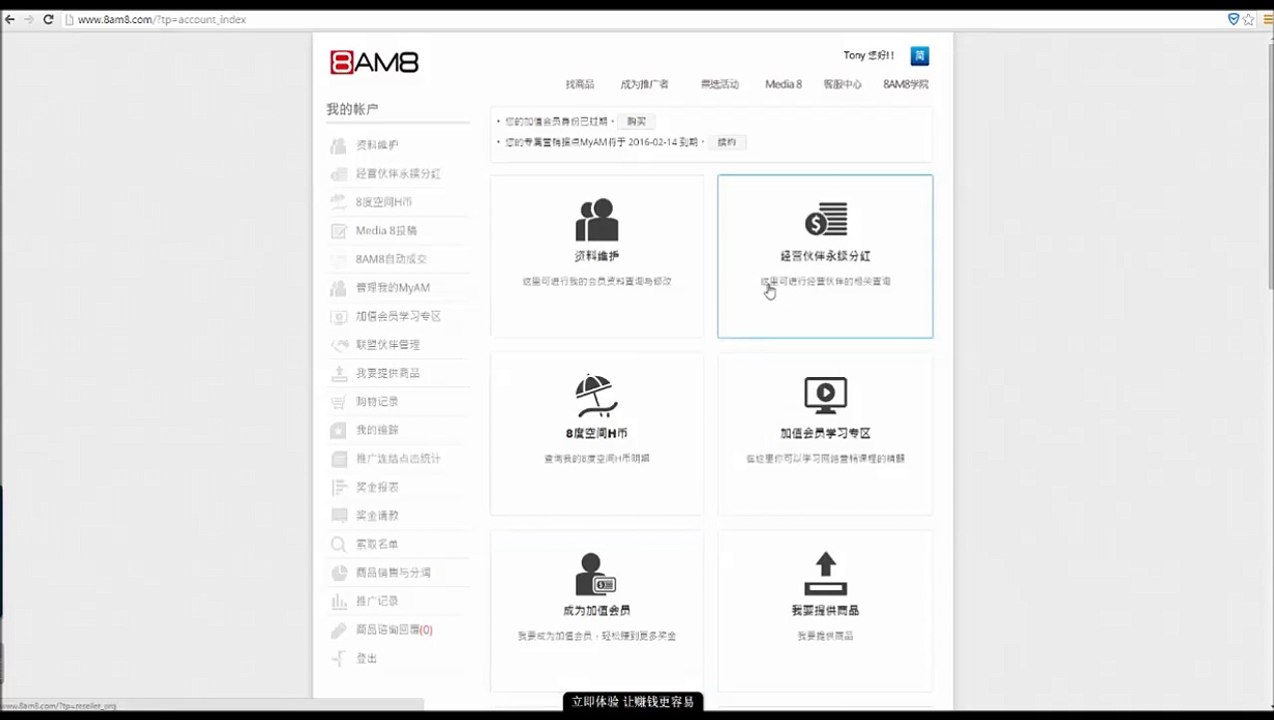Click the dollar coins icon in 经营伙伴永续分红 card

(826, 219)
